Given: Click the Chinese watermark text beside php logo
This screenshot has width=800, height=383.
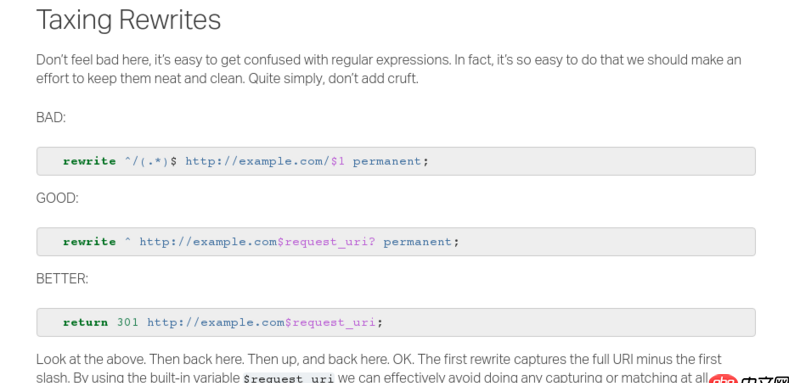Looking at the screenshot, I should [766, 380].
